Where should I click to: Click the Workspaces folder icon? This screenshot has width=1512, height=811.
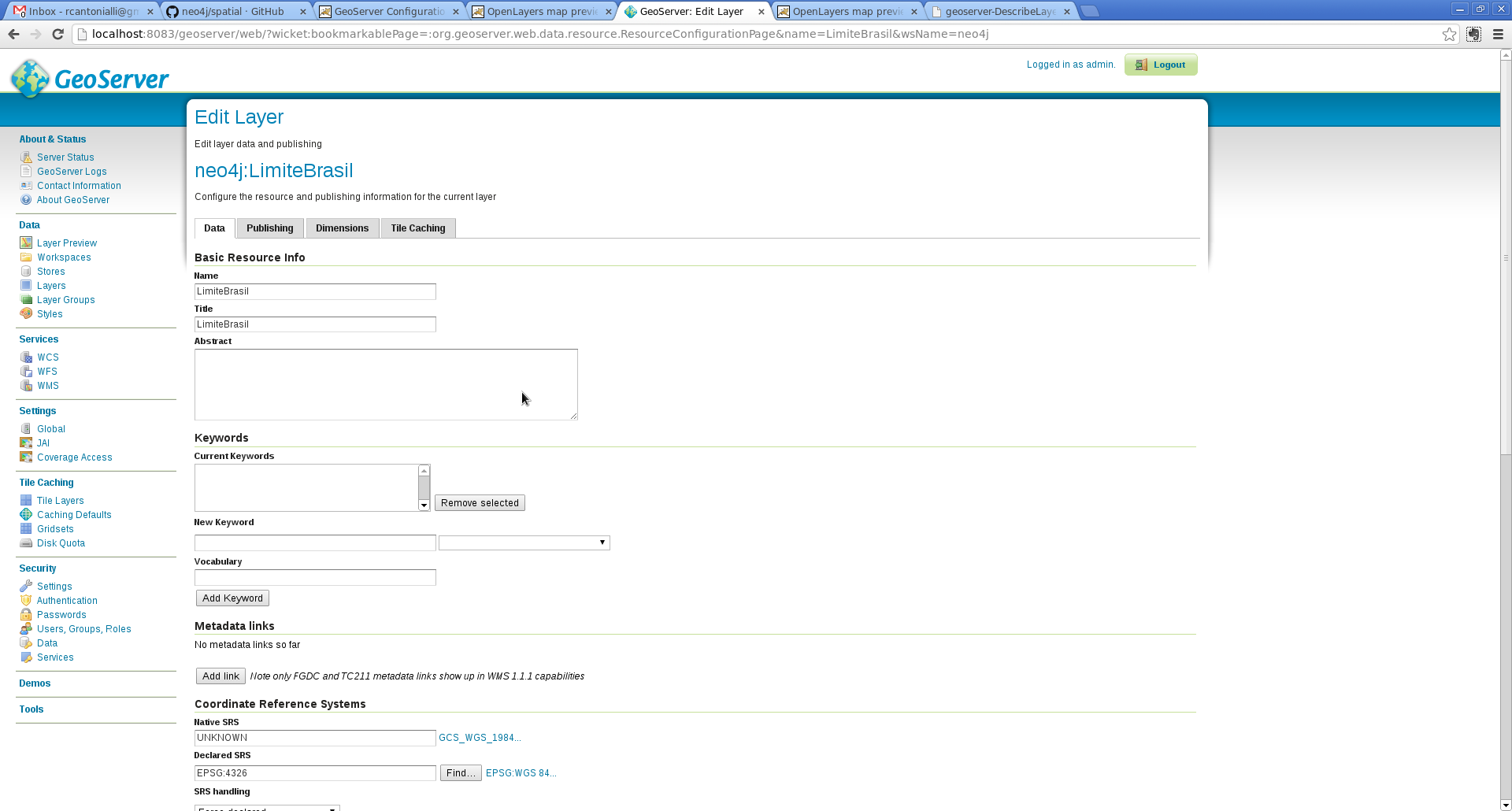(26, 257)
